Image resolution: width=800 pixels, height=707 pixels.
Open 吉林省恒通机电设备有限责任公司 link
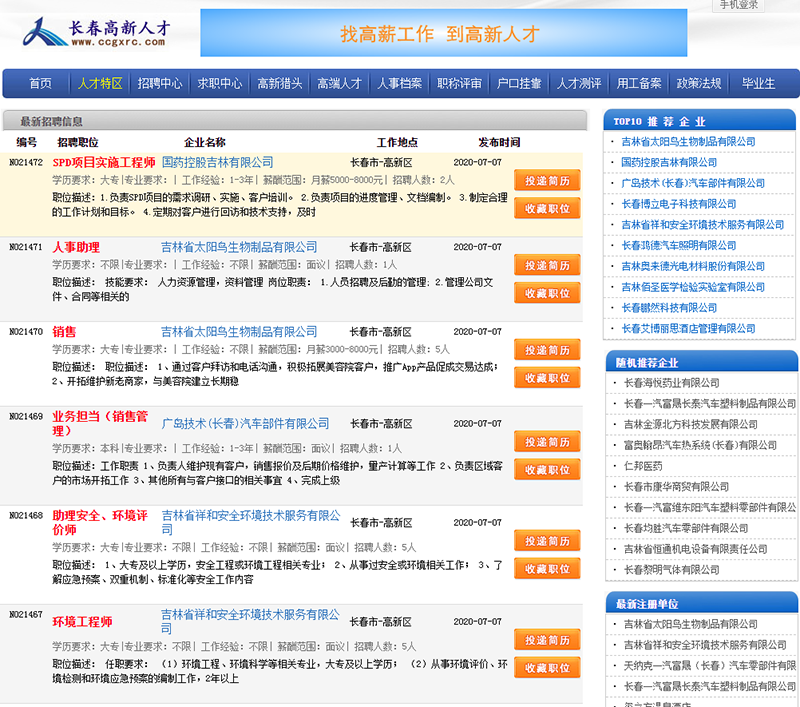[x=695, y=549]
